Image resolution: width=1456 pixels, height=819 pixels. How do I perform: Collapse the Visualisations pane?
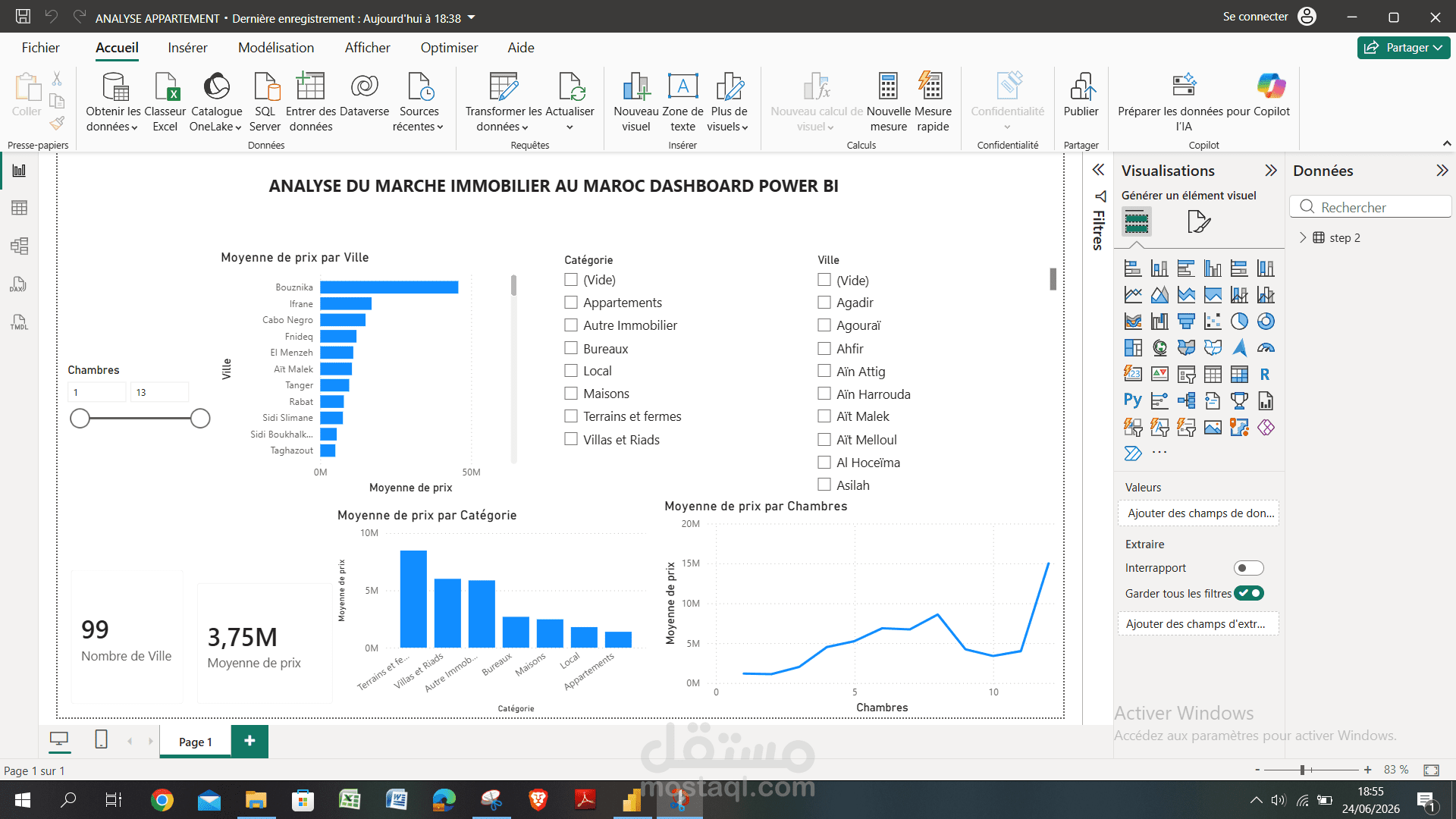pos(1271,171)
